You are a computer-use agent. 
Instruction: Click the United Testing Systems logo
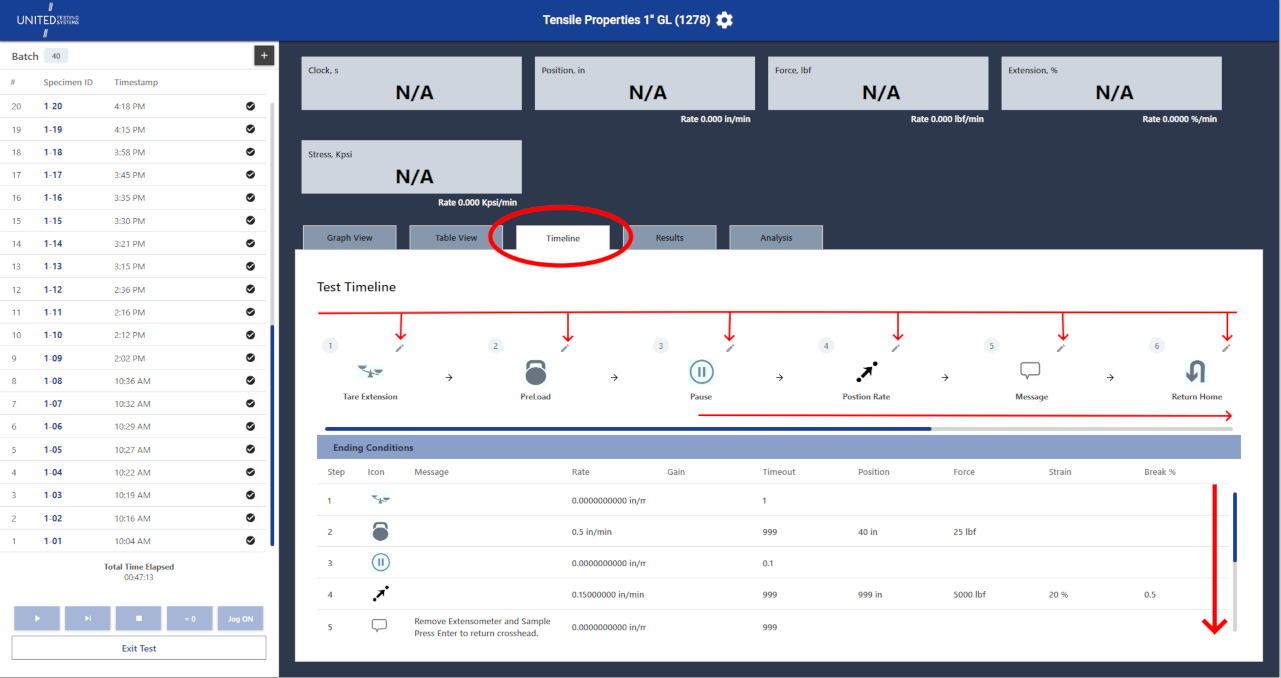click(48, 20)
